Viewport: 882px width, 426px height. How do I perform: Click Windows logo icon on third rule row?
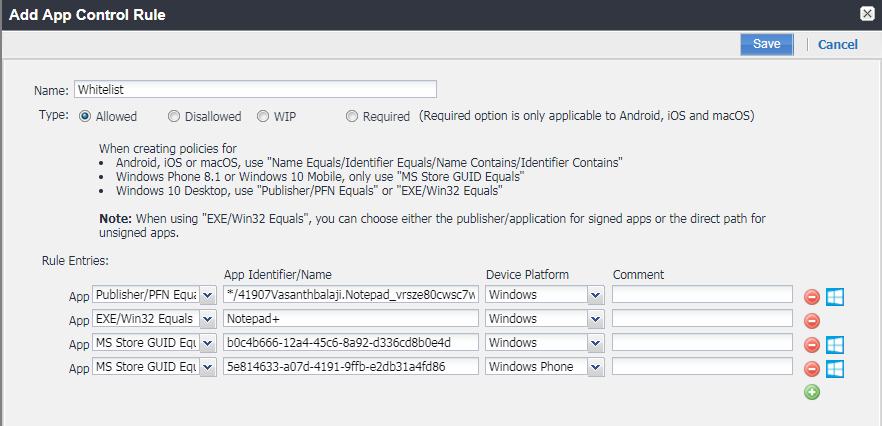coord(835,344)
